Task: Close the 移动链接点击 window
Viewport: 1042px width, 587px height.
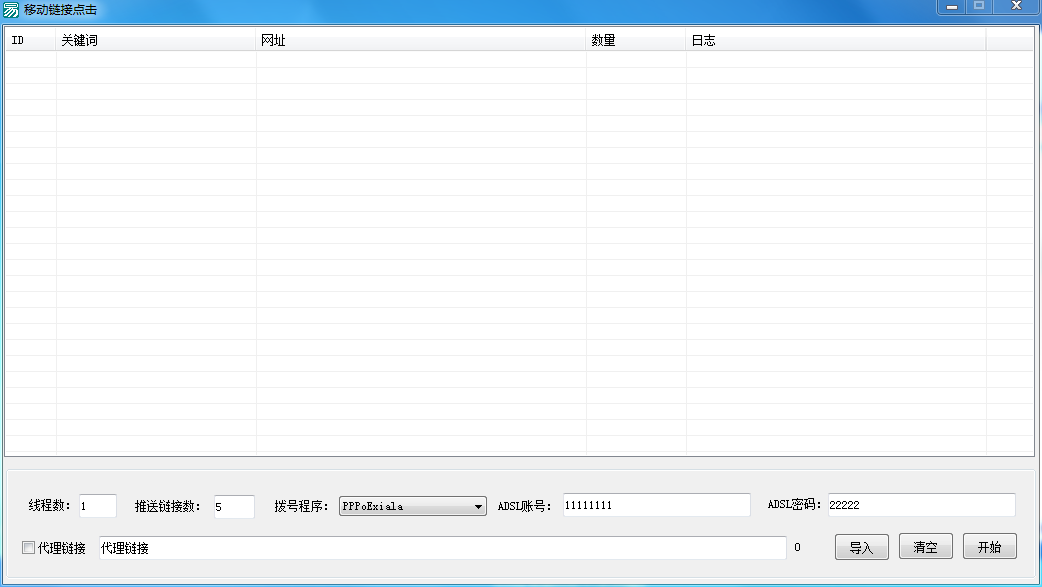Action: [1016, 6]
